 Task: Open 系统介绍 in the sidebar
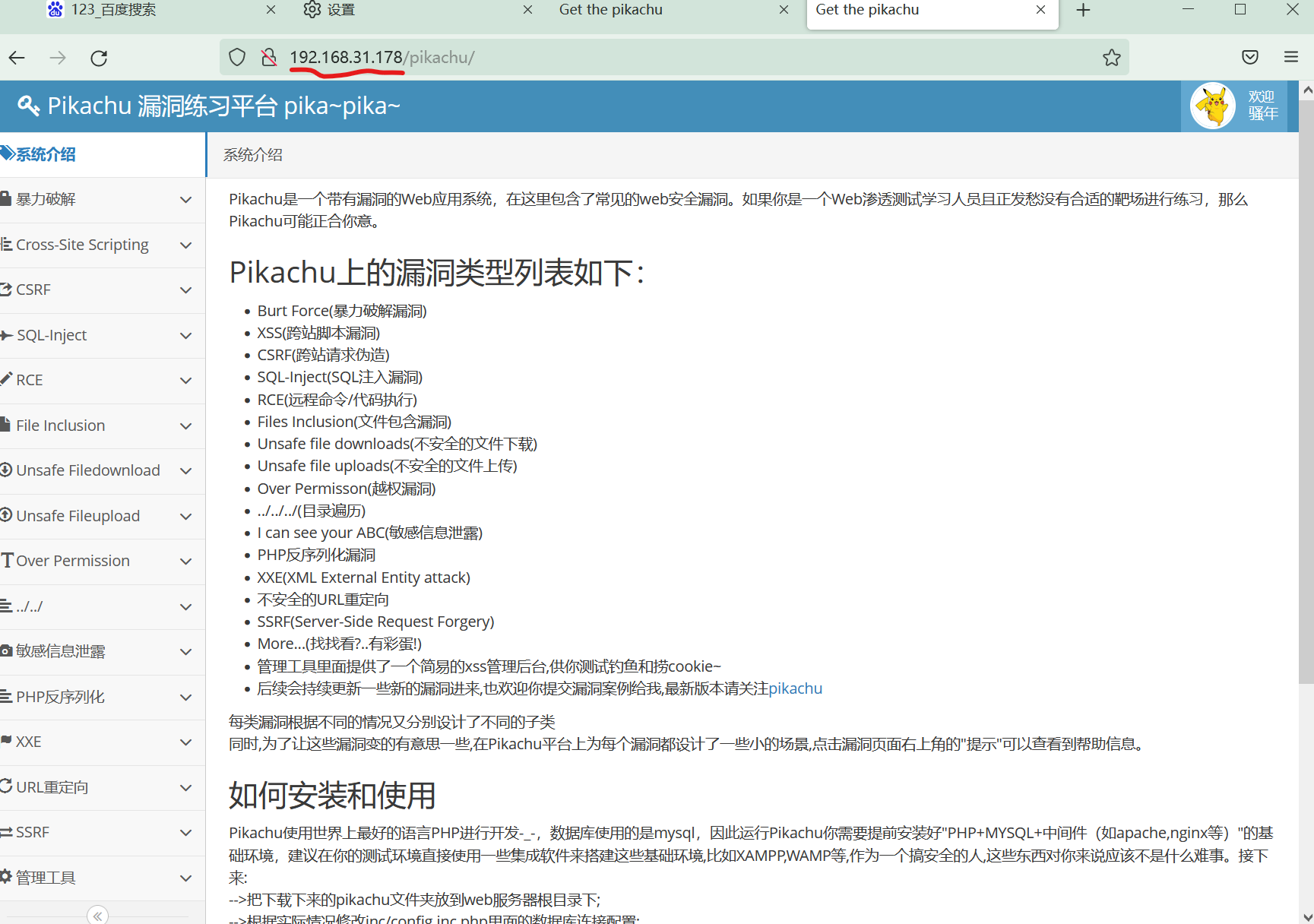pos(103,155)
